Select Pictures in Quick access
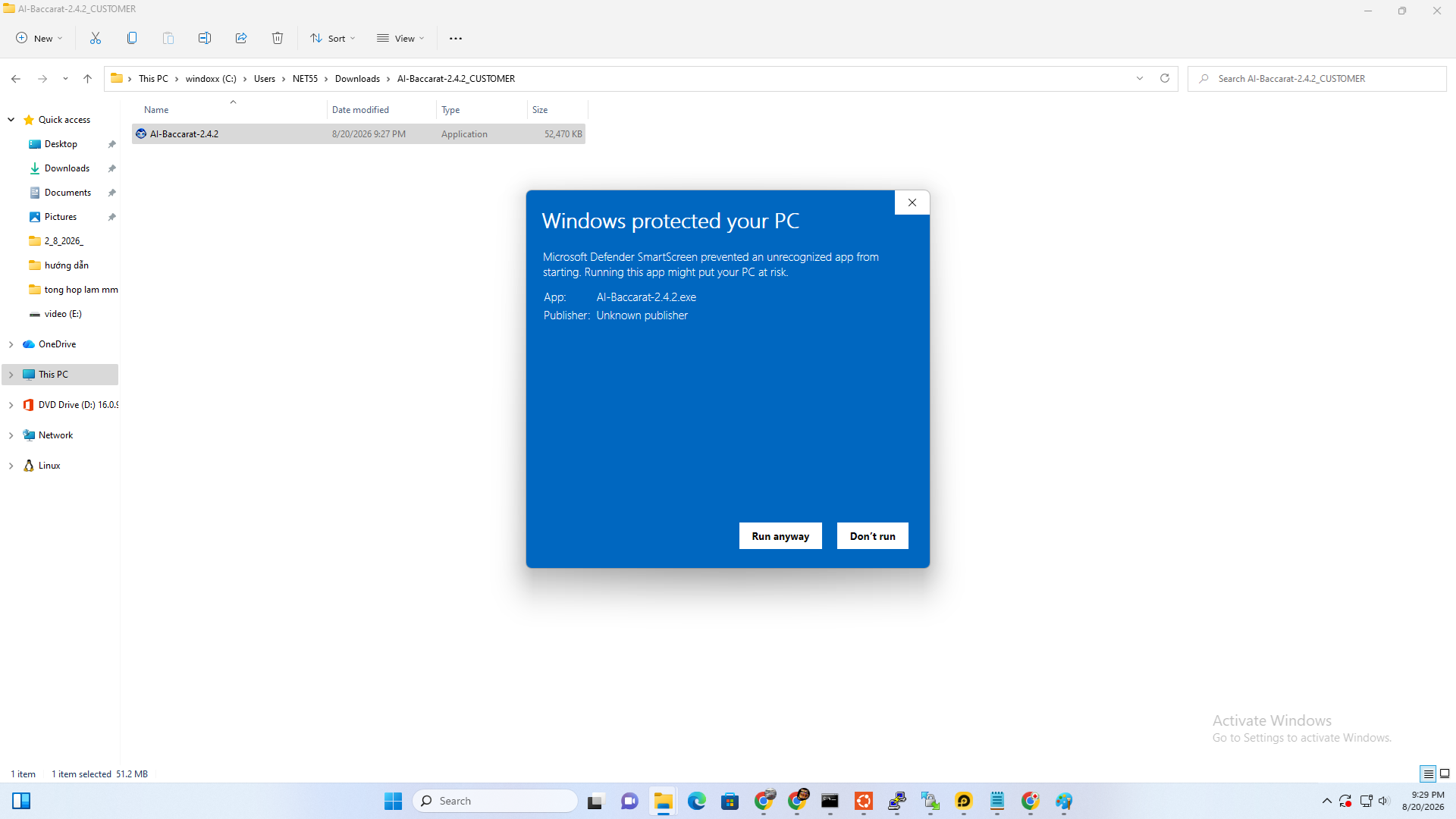Screen dimensions: 1456x819 pos(61,217)
